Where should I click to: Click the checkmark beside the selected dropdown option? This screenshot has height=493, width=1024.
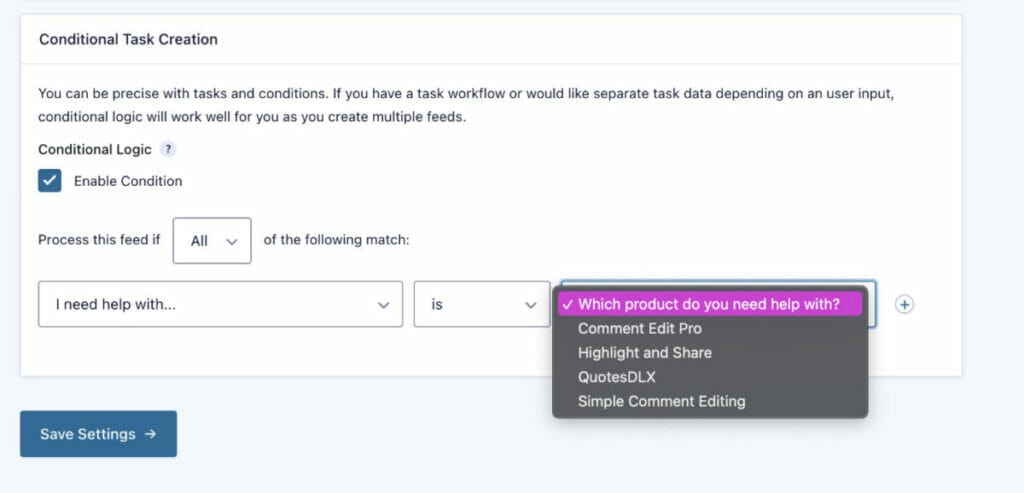[x=567, y=304]
